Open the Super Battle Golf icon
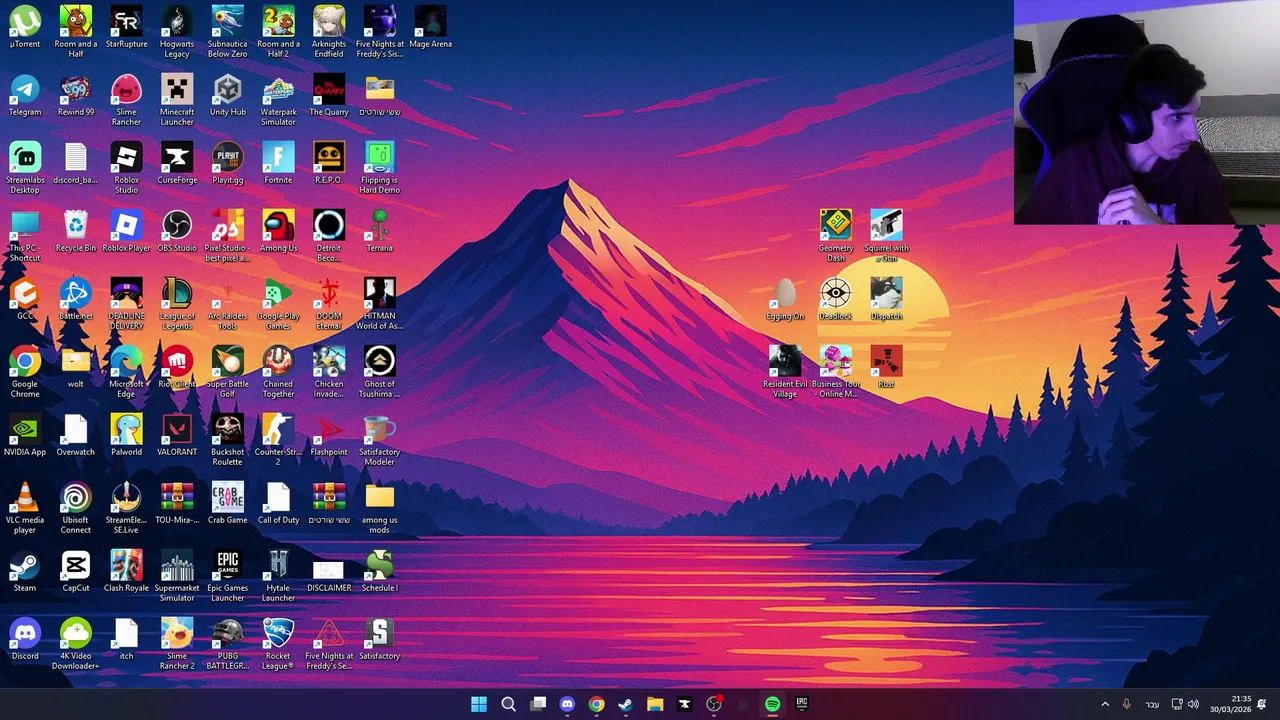Viewport: 1280px width, 720px height. (x=228, y=372)
